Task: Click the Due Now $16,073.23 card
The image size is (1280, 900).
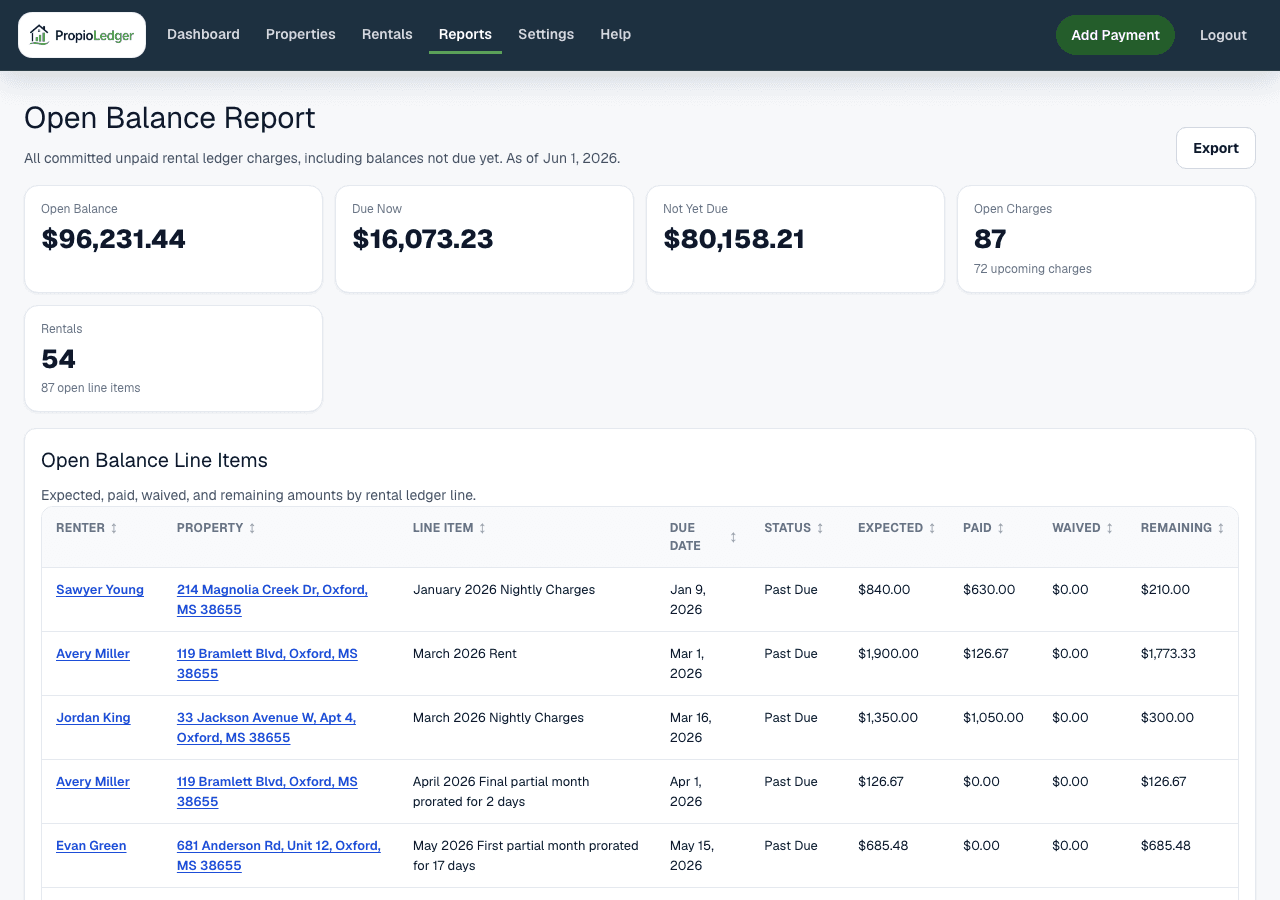Action: (484, 239)
